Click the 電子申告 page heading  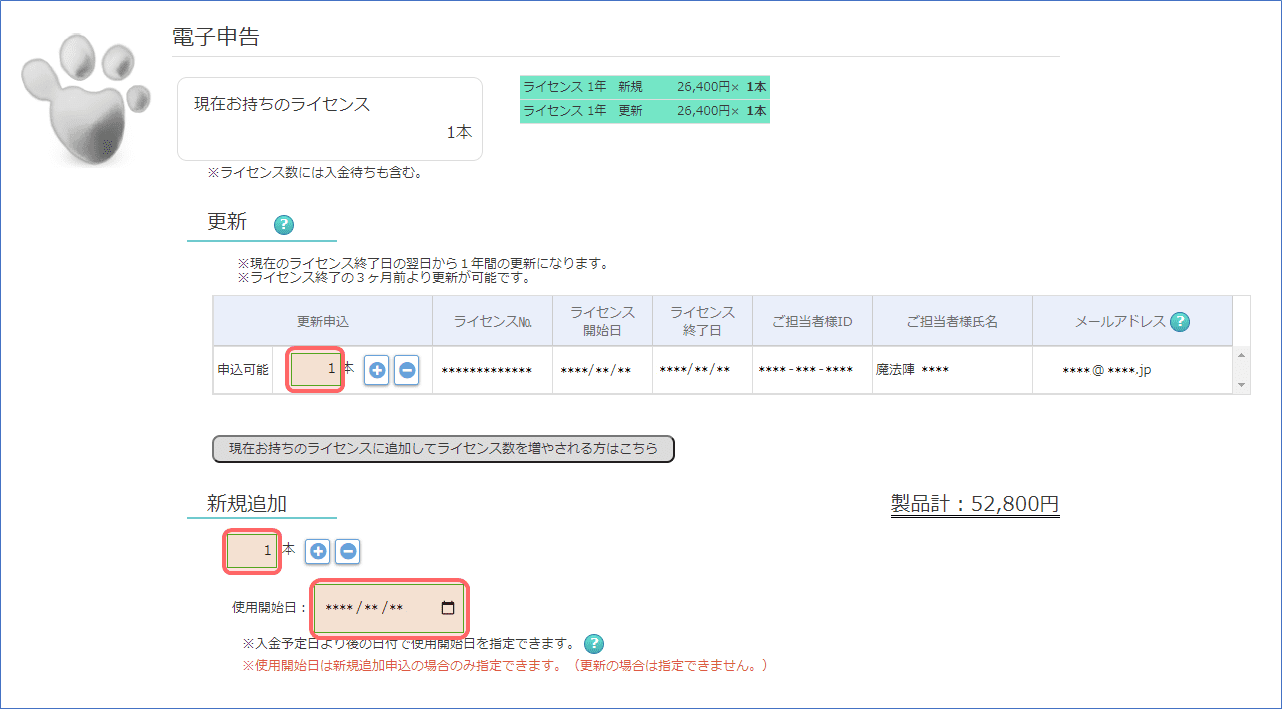point(216,37)
